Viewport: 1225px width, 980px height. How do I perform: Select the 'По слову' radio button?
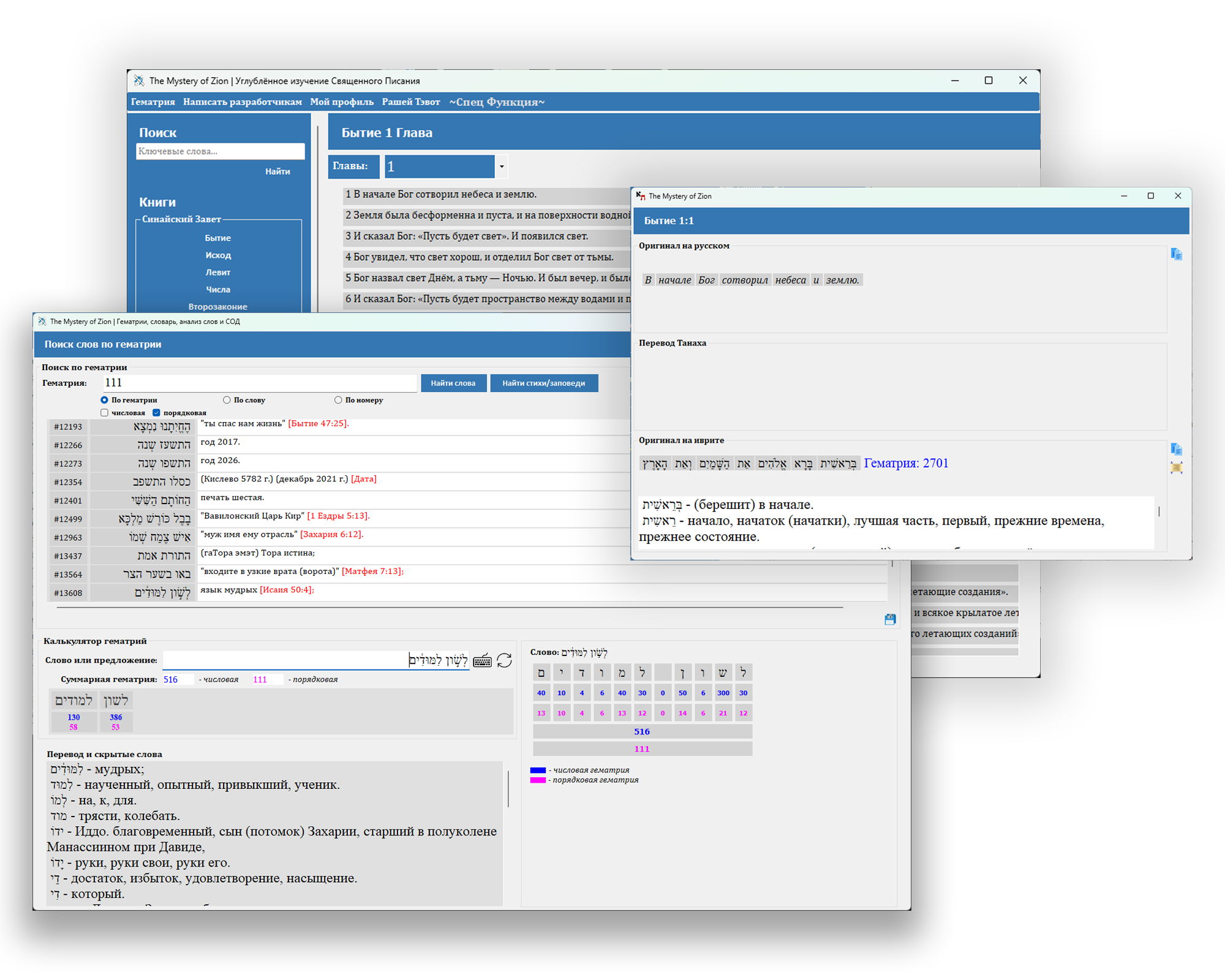(x=227, y=400)
